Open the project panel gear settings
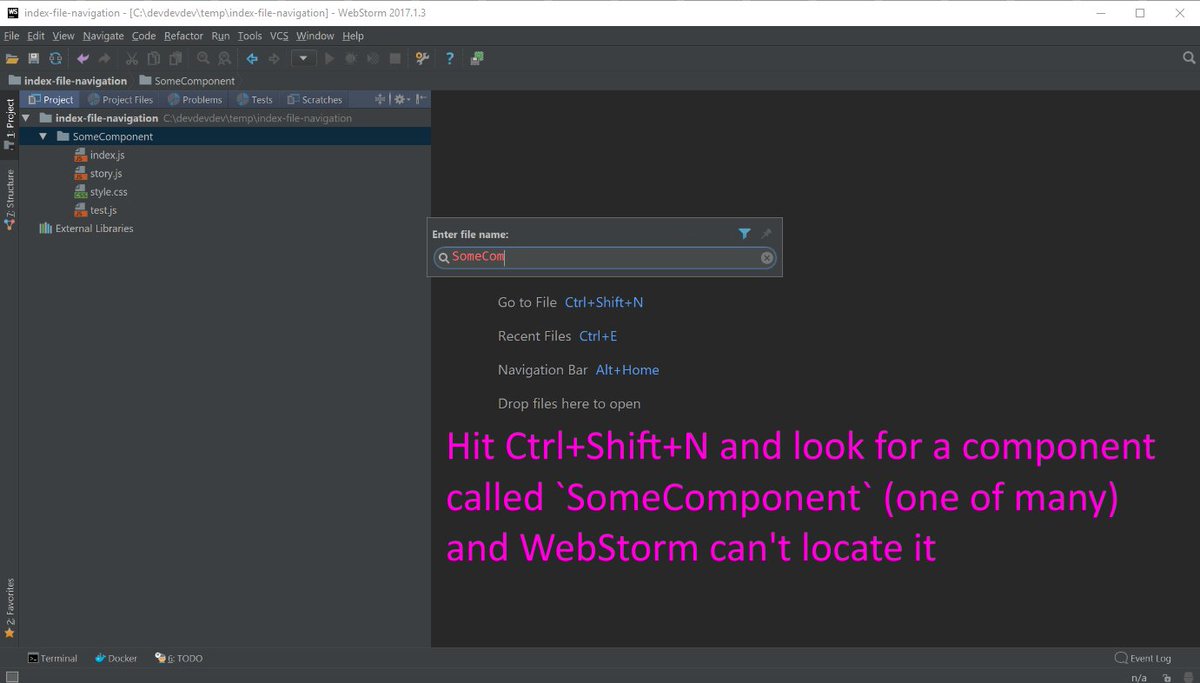The width and height of the screenshot is (1200, 683). (401, 99)
